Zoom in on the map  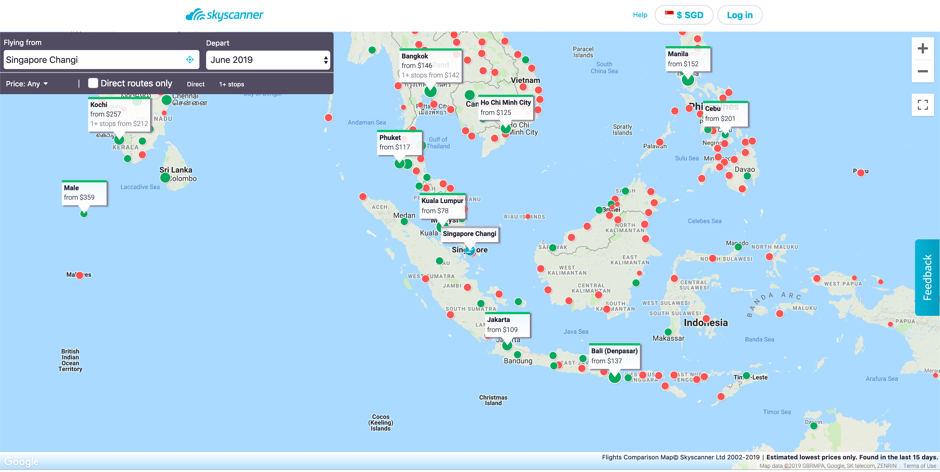[922, 48]
